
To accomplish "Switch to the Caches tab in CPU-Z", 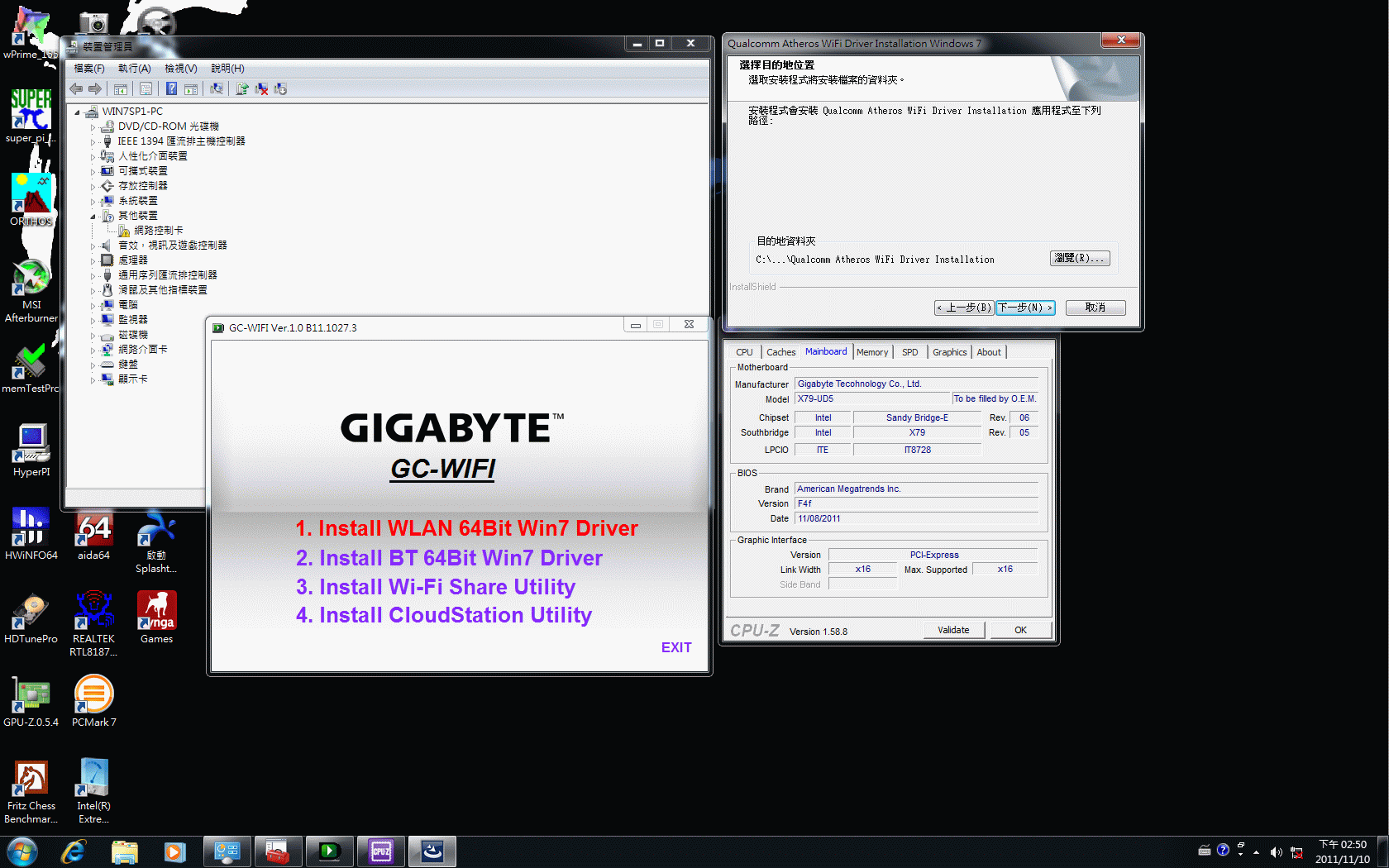I will tap(781, 352).
